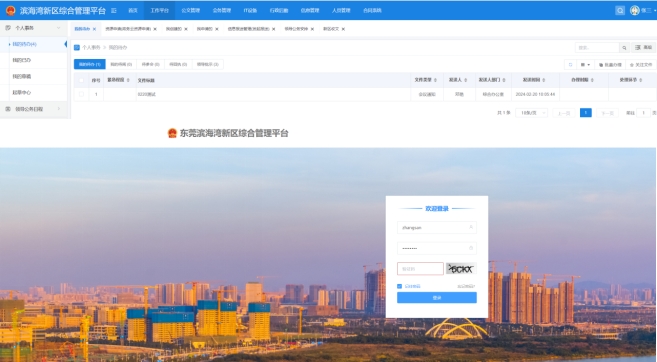
Task: Click the sidebar collapse icon beside platform title
Action: 114,10
